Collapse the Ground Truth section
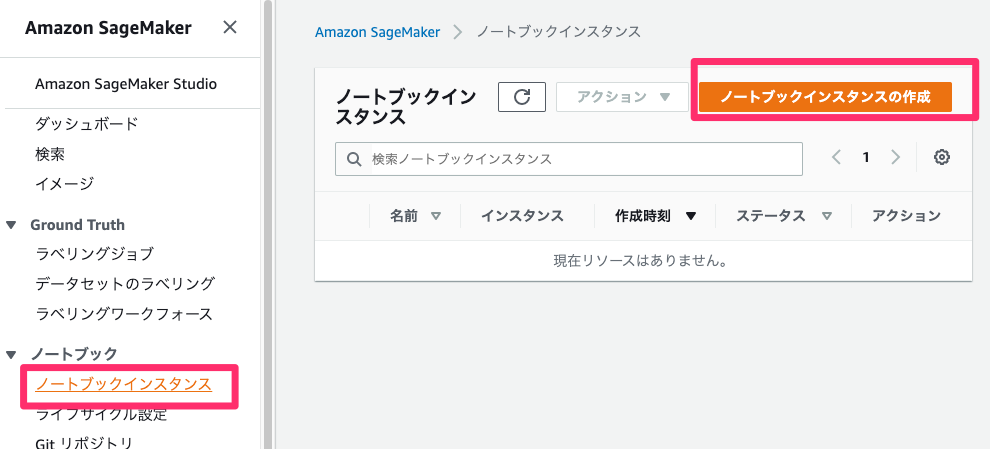Screen dimensions: 990x449 point(11,225)
